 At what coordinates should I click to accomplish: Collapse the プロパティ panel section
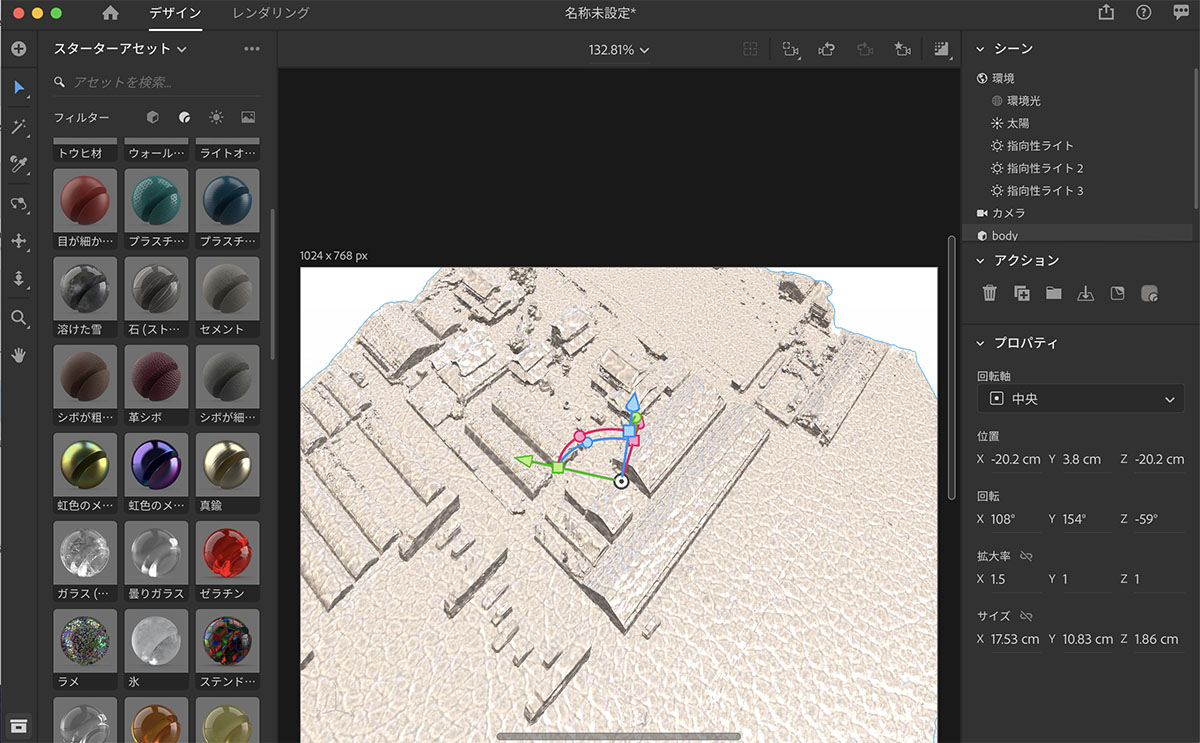(x=981, y=343)
